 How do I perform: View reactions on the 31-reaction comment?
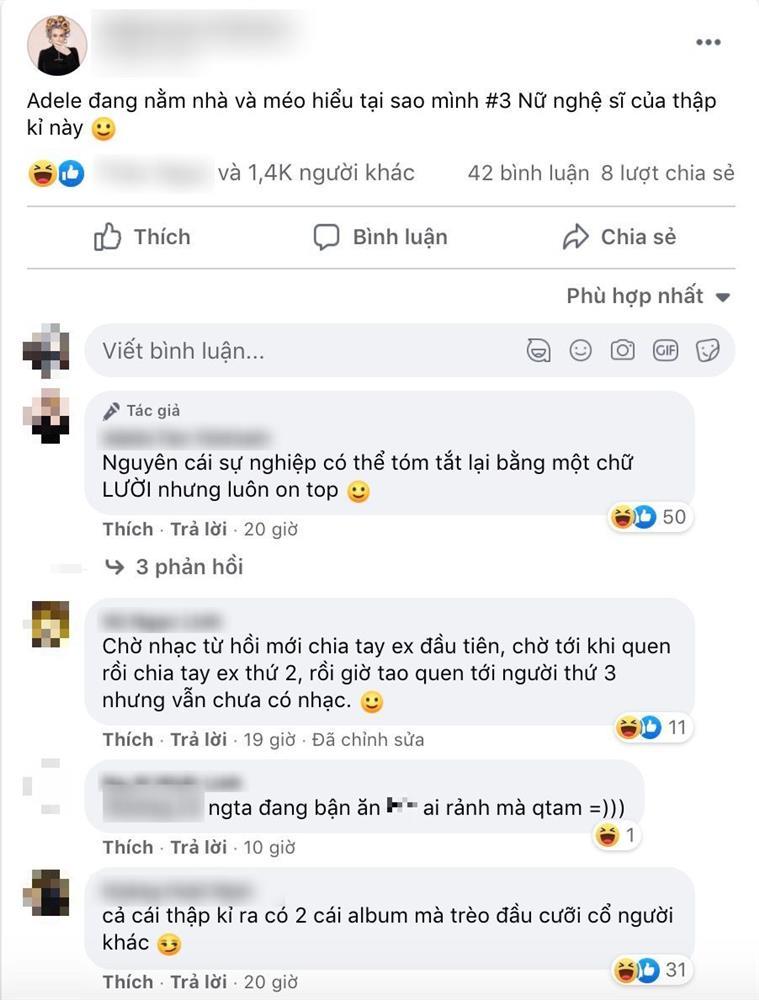coord(650,970)
